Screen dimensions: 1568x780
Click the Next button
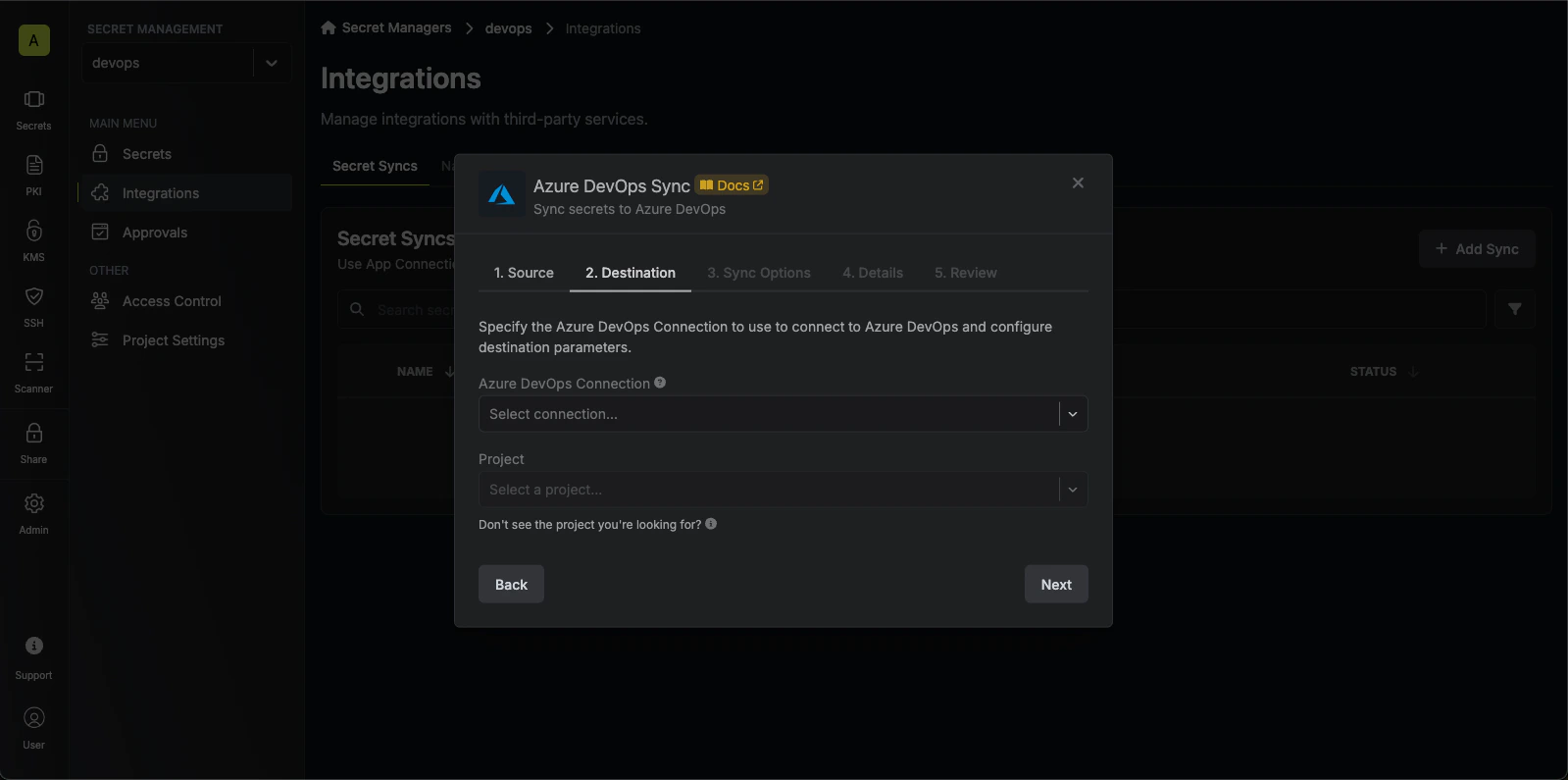(x=1056, y=584)
